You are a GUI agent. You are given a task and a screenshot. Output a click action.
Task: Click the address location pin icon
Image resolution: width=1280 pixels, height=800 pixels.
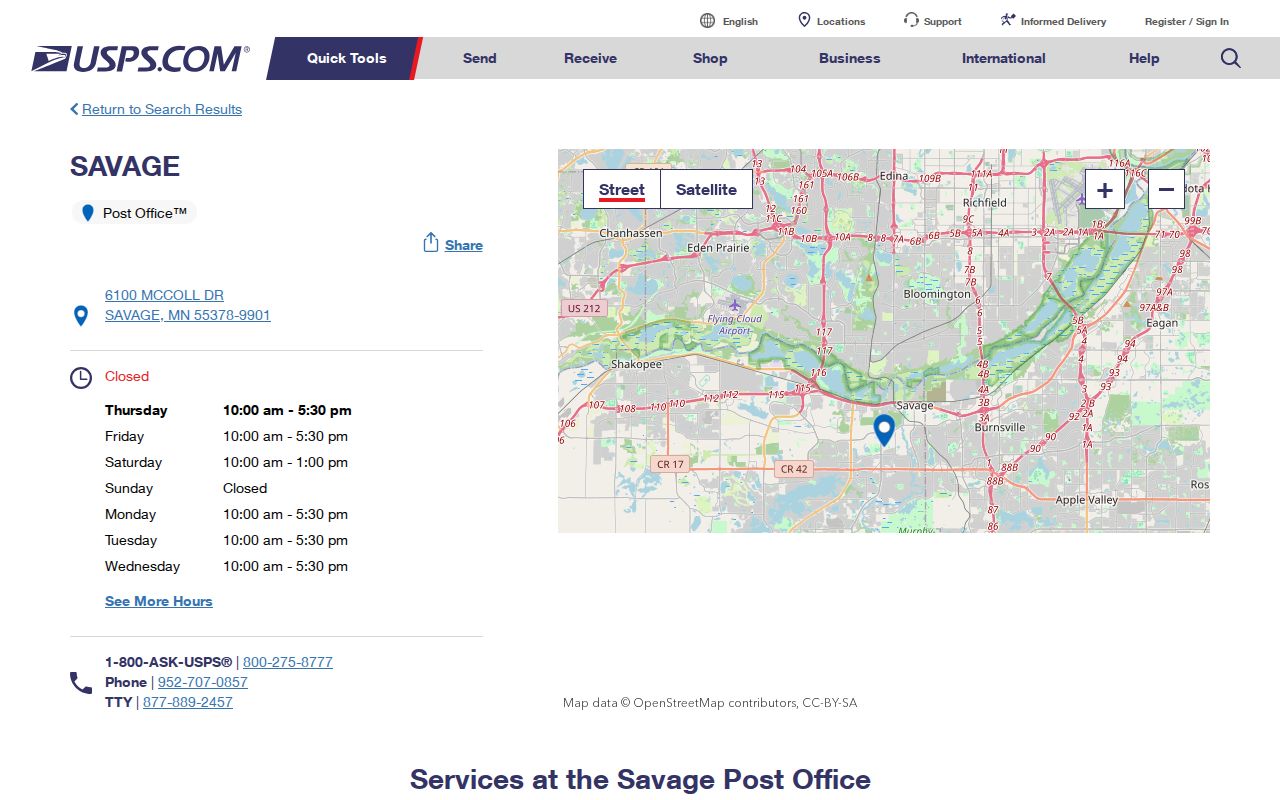click(x=81, y=316)
